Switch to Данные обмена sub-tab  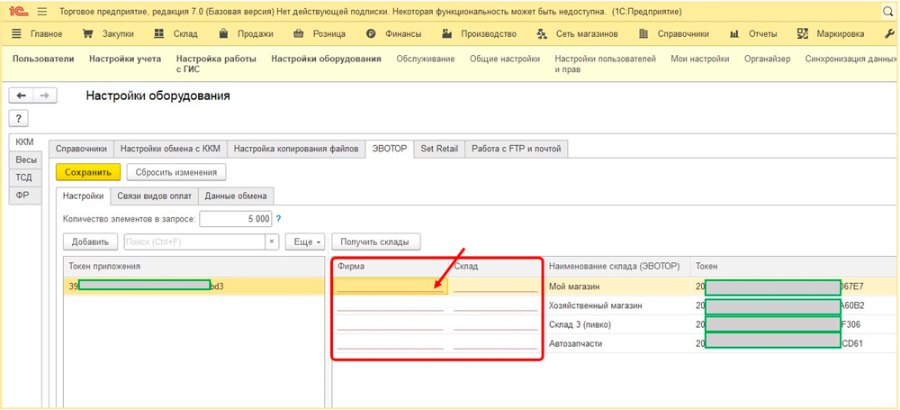[x=236, y=196]
